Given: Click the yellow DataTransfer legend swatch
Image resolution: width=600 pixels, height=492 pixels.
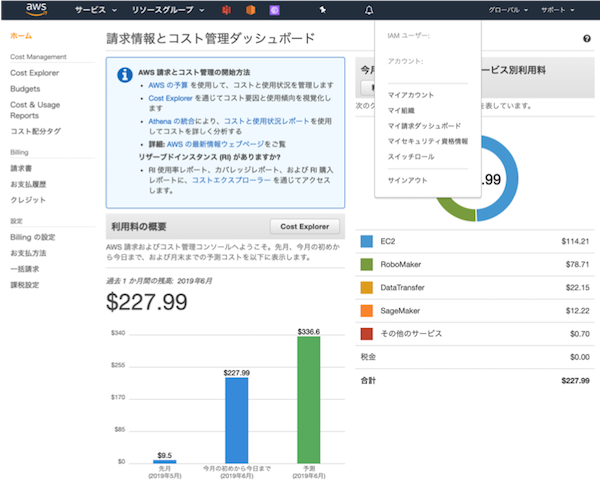Looking at the screenshot, I should pos(367,287).
